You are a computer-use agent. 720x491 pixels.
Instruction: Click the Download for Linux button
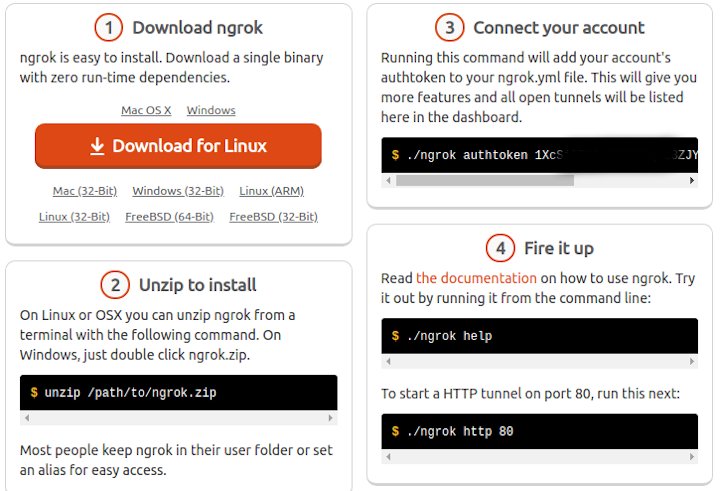(178, 146)
